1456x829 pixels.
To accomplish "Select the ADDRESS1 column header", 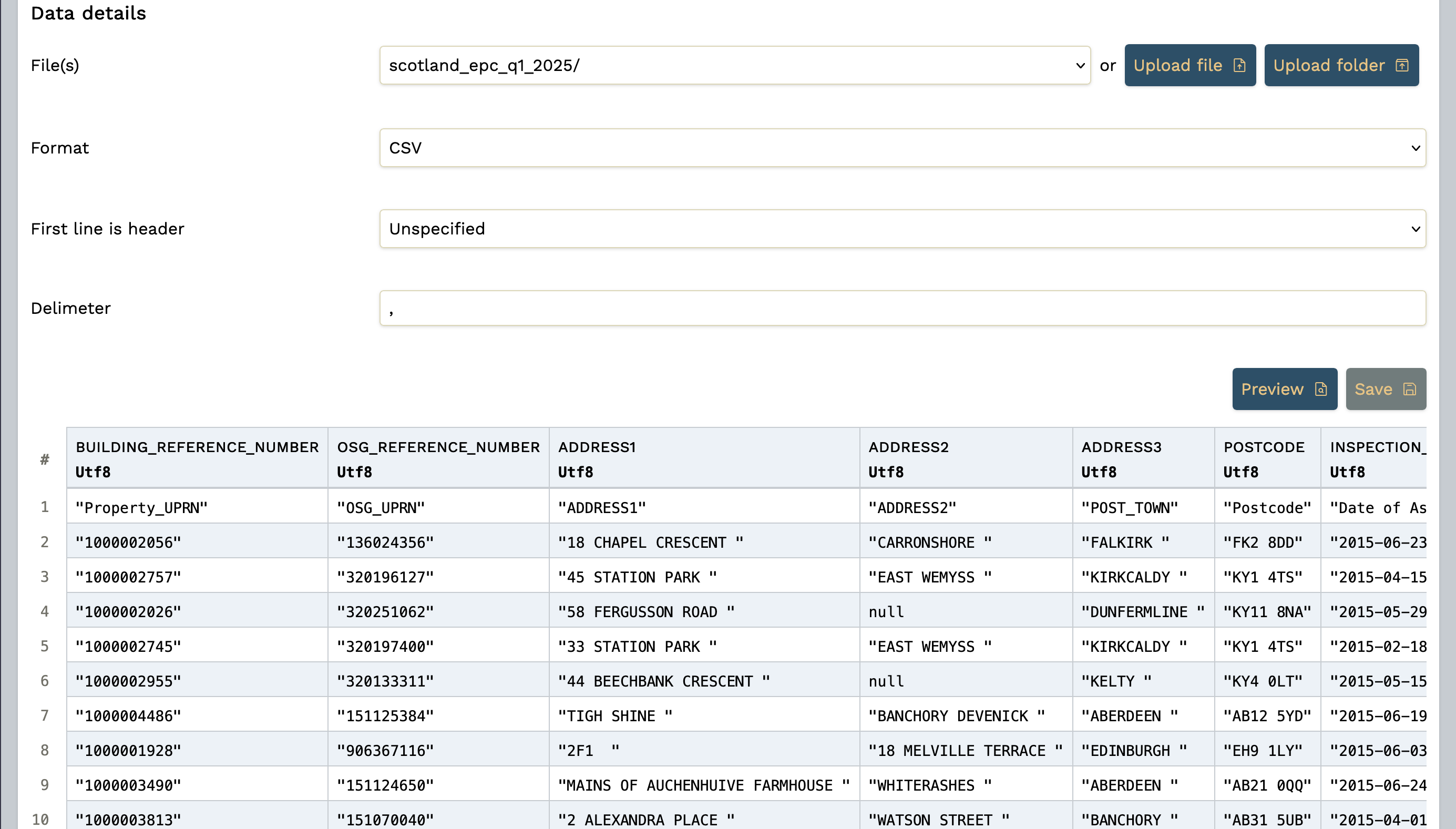I will pos(597,447).
